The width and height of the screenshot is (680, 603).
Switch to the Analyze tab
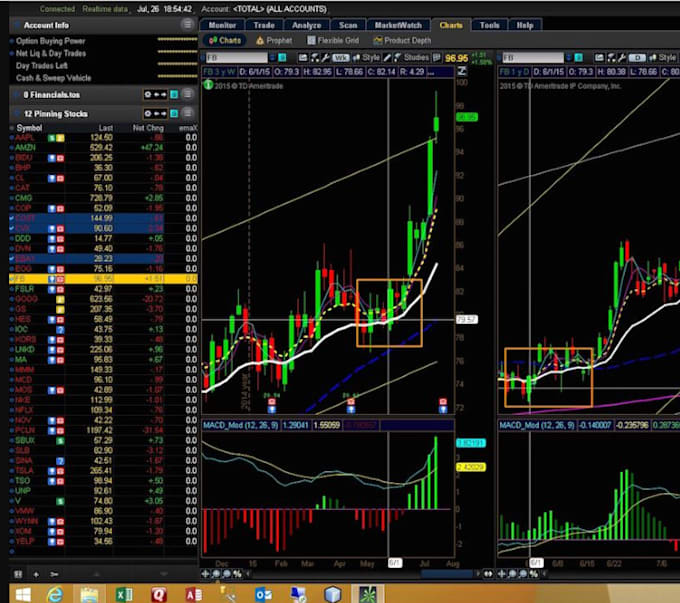307,25
